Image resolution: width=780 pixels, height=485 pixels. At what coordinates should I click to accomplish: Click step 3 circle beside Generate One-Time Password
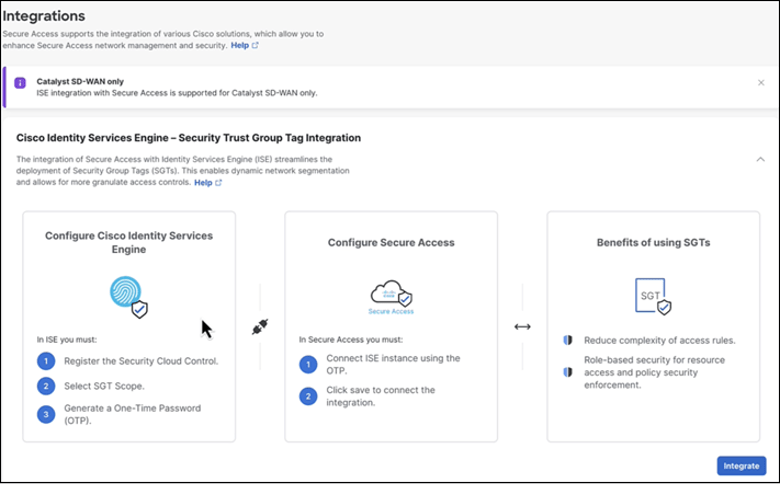(x=46, y=414)
